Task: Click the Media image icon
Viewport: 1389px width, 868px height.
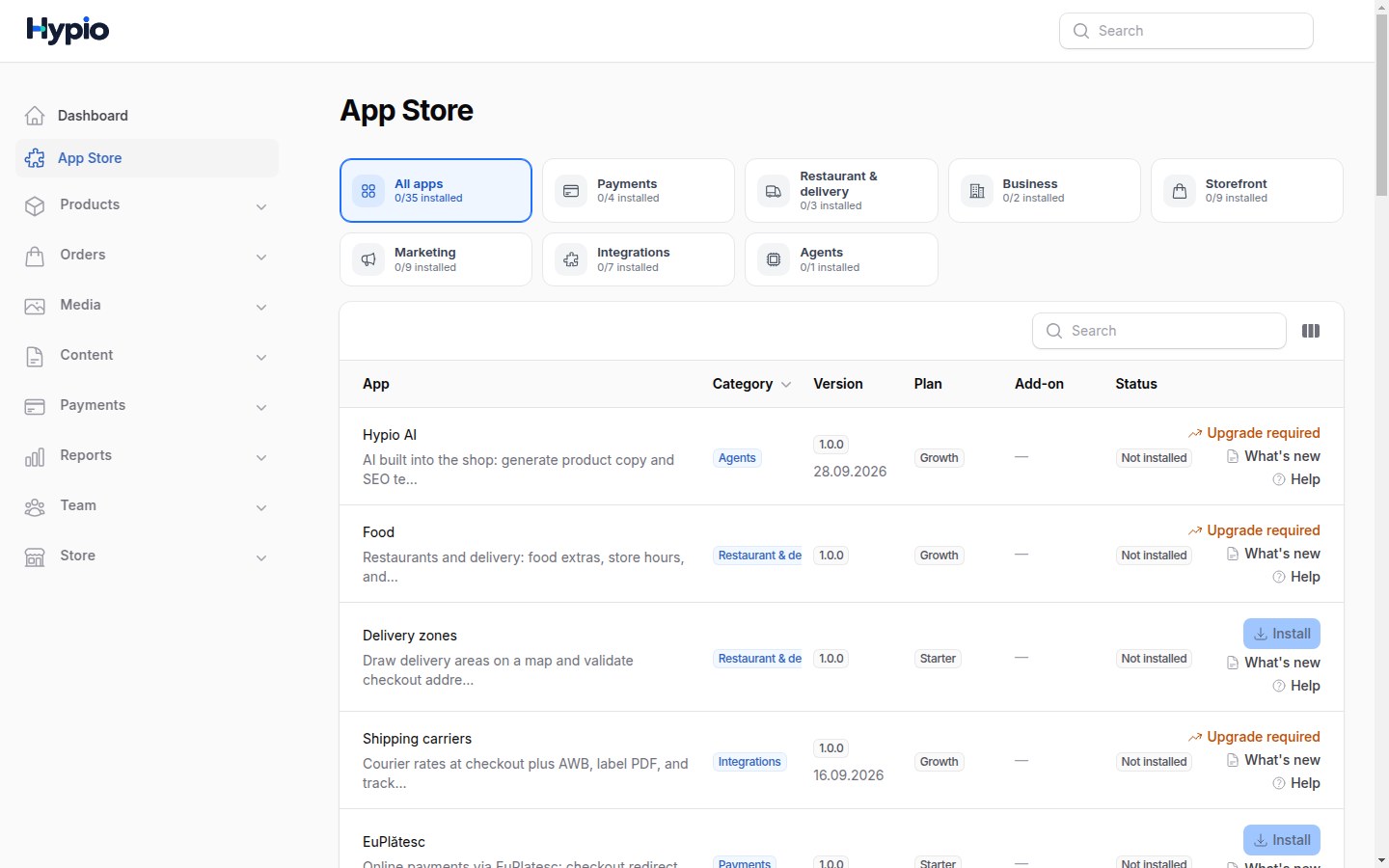Action: [35, 306]
